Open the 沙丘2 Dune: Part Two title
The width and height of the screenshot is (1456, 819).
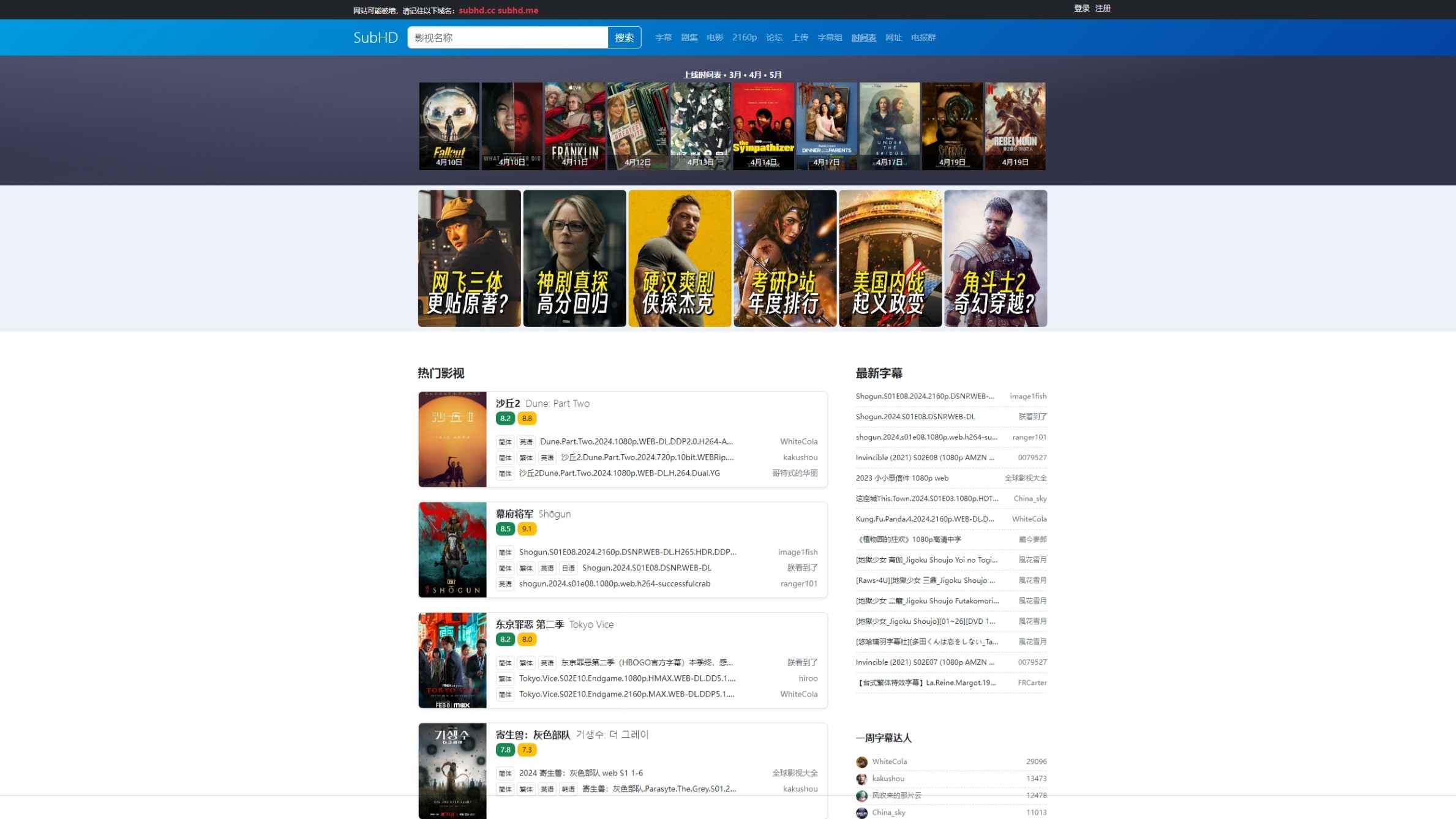(542, 403)
